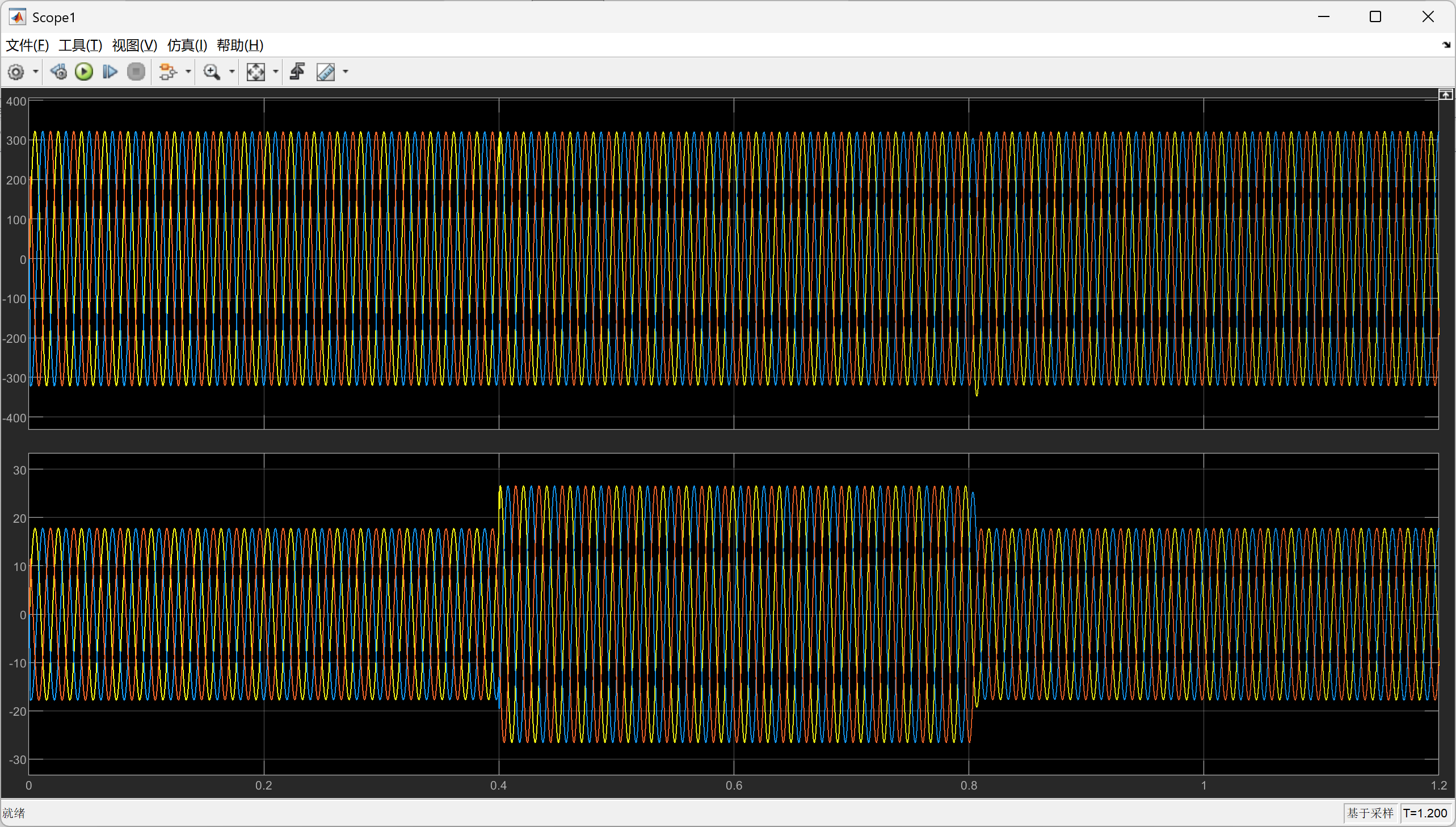Click the step forward icon
Screen dimensions: 1456x827
[x=110, y=72]
